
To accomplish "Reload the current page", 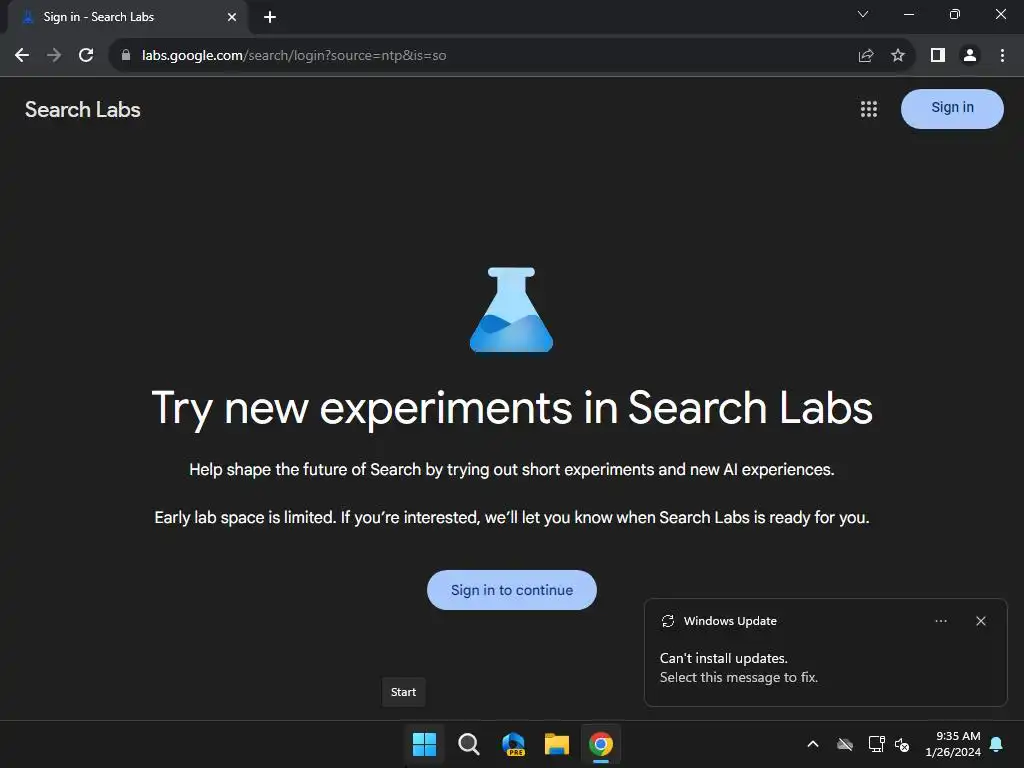I will [x=86, y=56].
